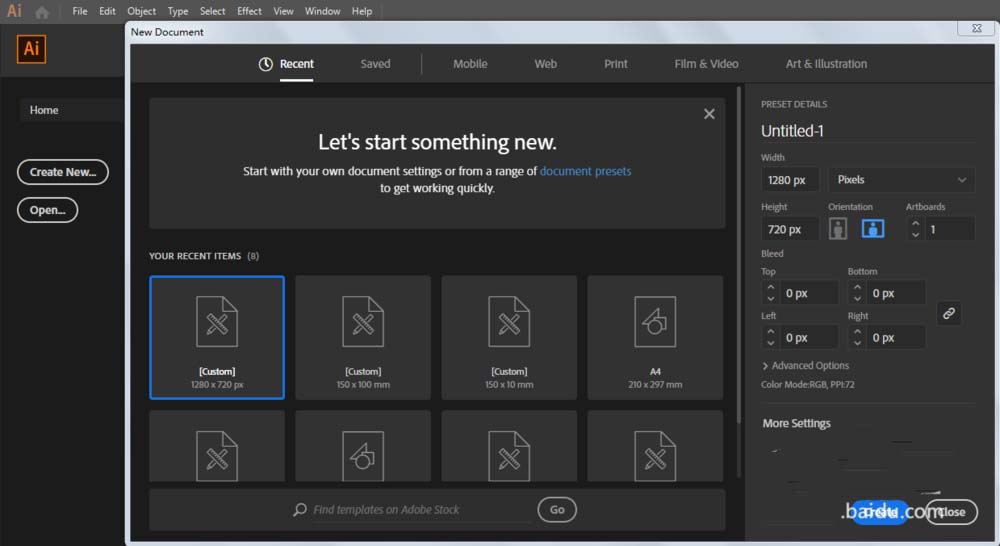Open the Edit menu
This screenshot has height=546, width=1000.
point(107,11)
